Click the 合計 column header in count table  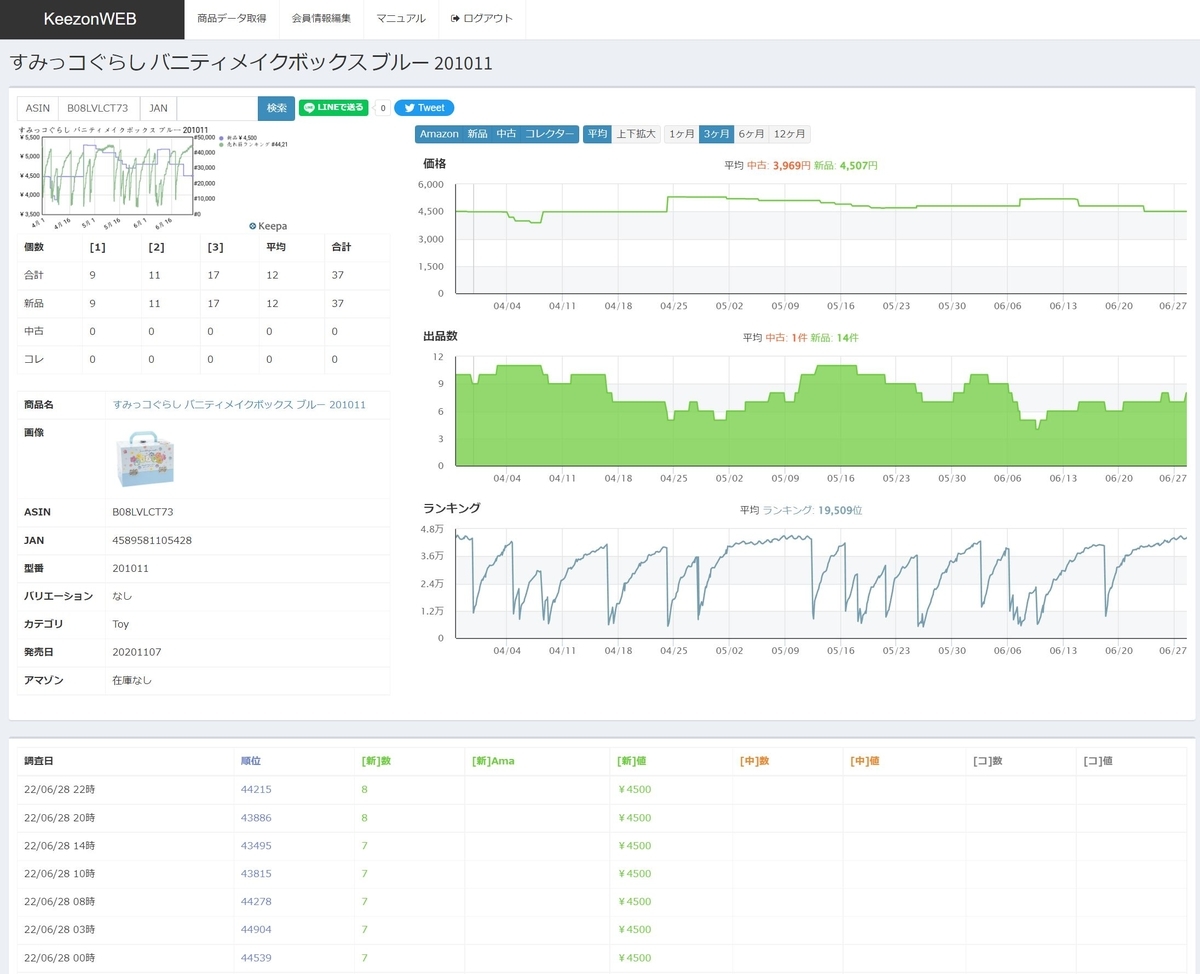click(x=340, y=247)
